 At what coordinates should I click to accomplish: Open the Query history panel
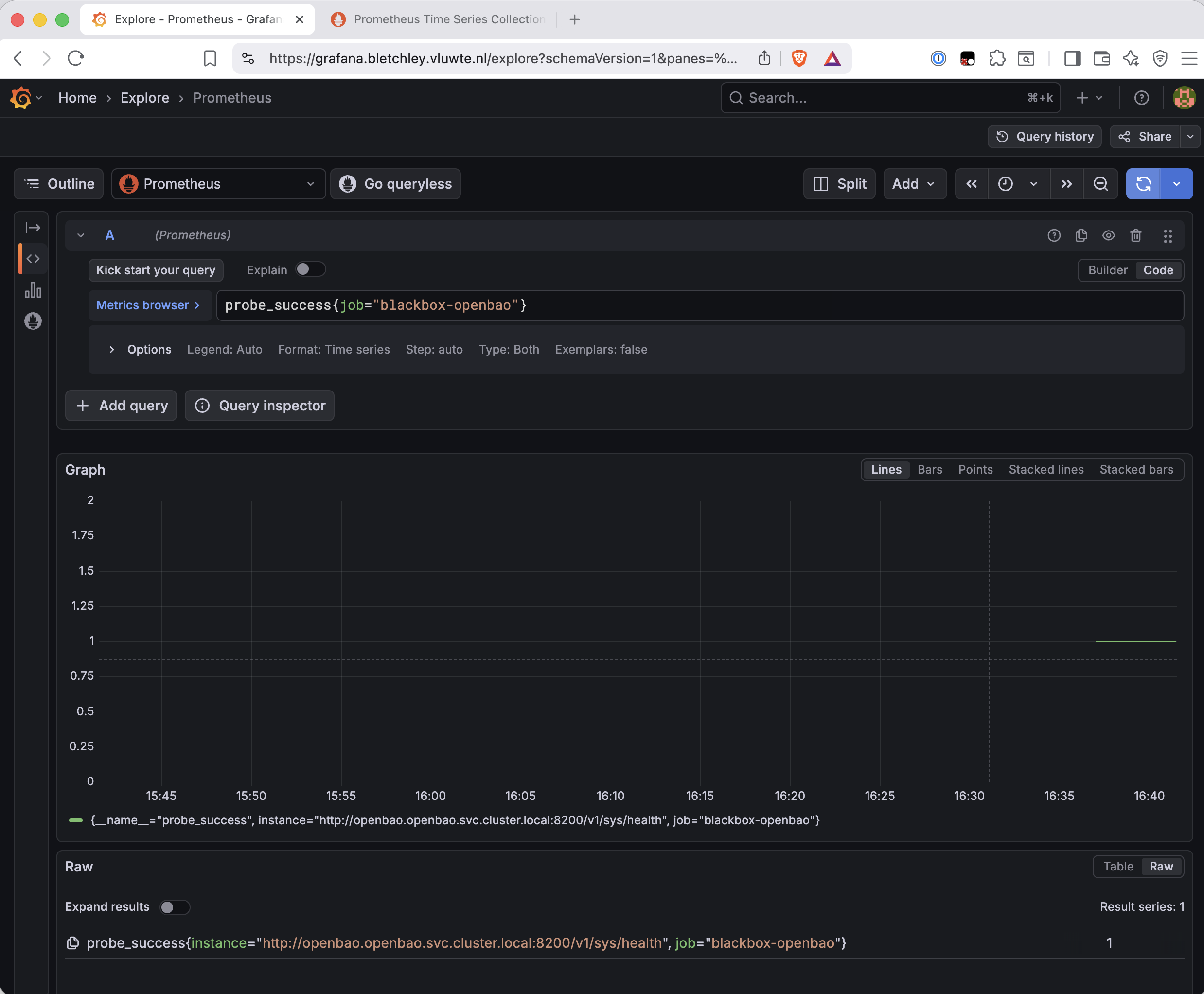(1045, 136)
